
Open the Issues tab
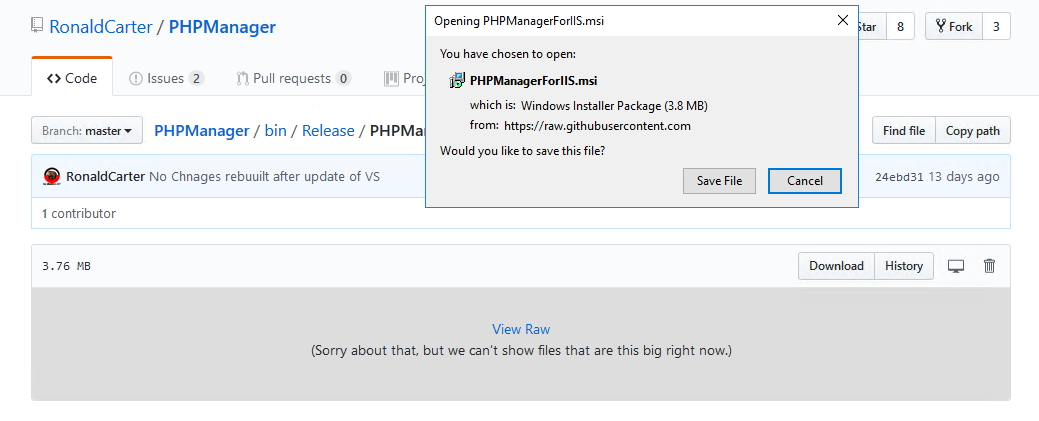click(x=166, y=78)
